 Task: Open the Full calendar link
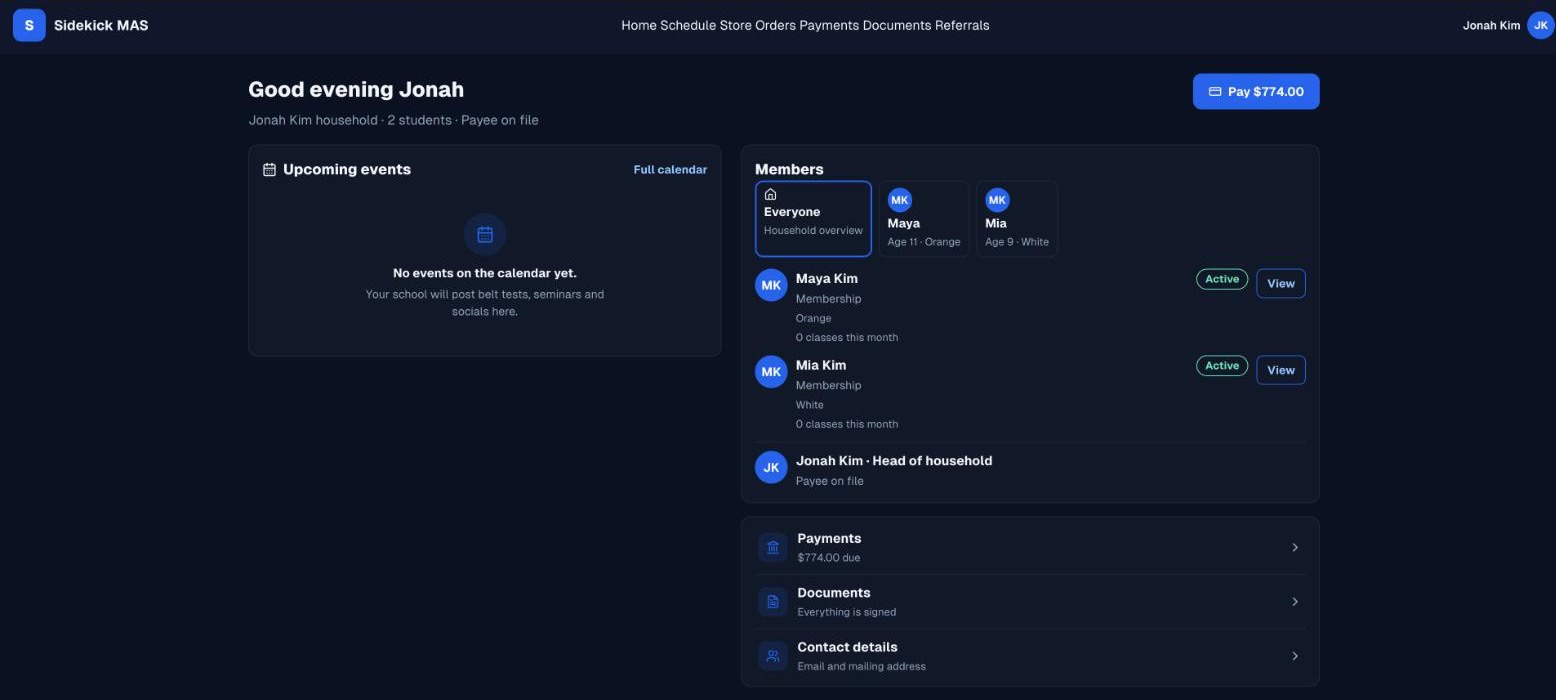tap(670, 170)
